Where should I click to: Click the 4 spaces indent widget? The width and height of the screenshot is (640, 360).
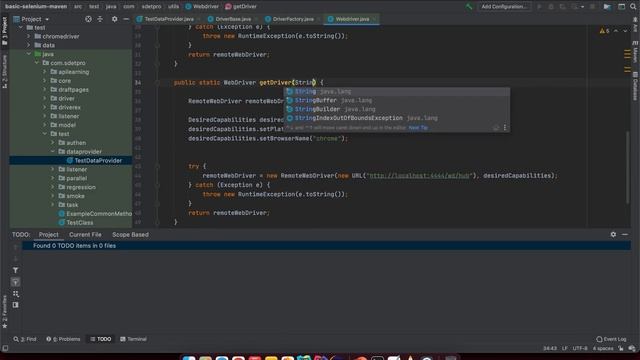coord(603,349)
